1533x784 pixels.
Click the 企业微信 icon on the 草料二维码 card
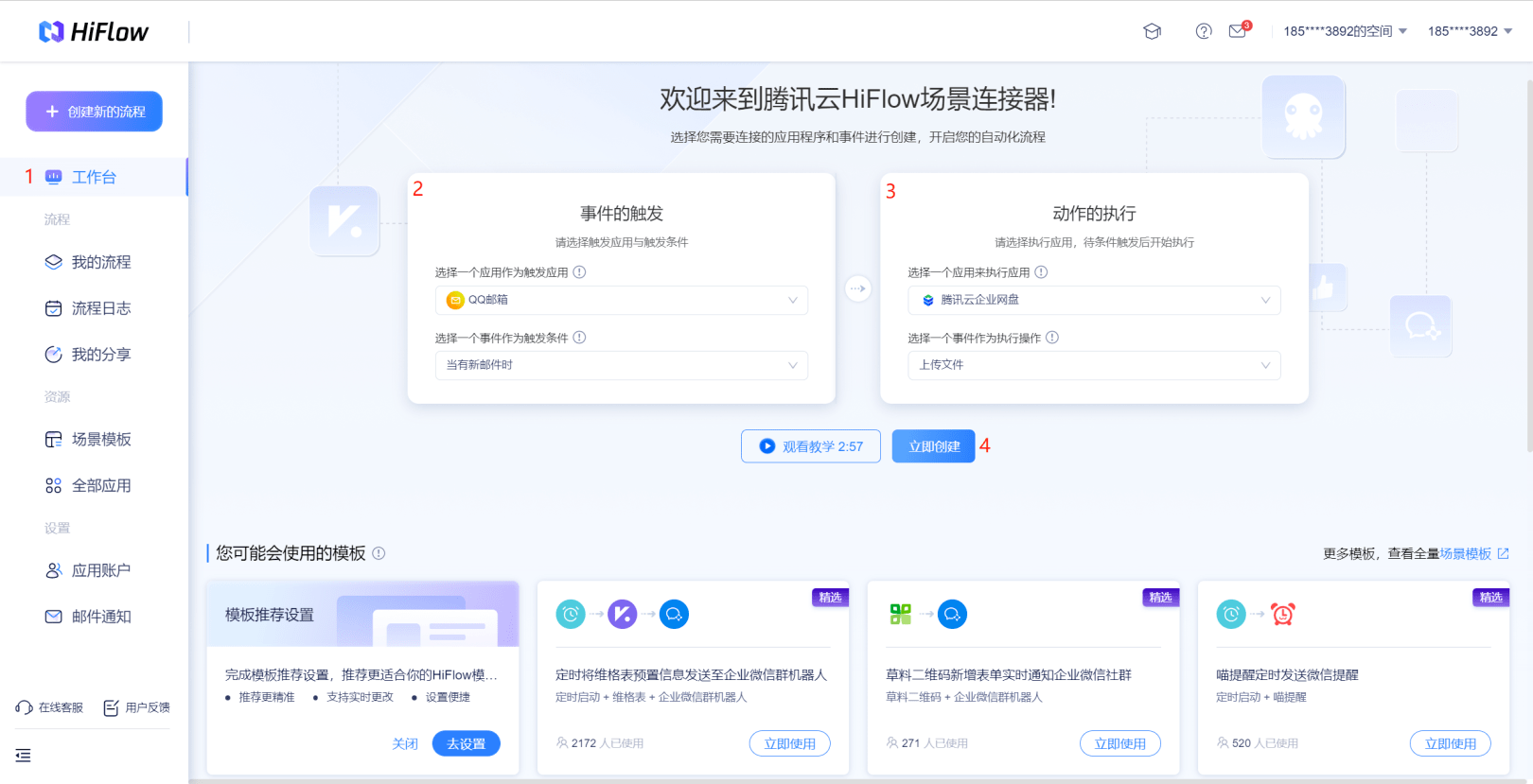[x=953, y=615]
